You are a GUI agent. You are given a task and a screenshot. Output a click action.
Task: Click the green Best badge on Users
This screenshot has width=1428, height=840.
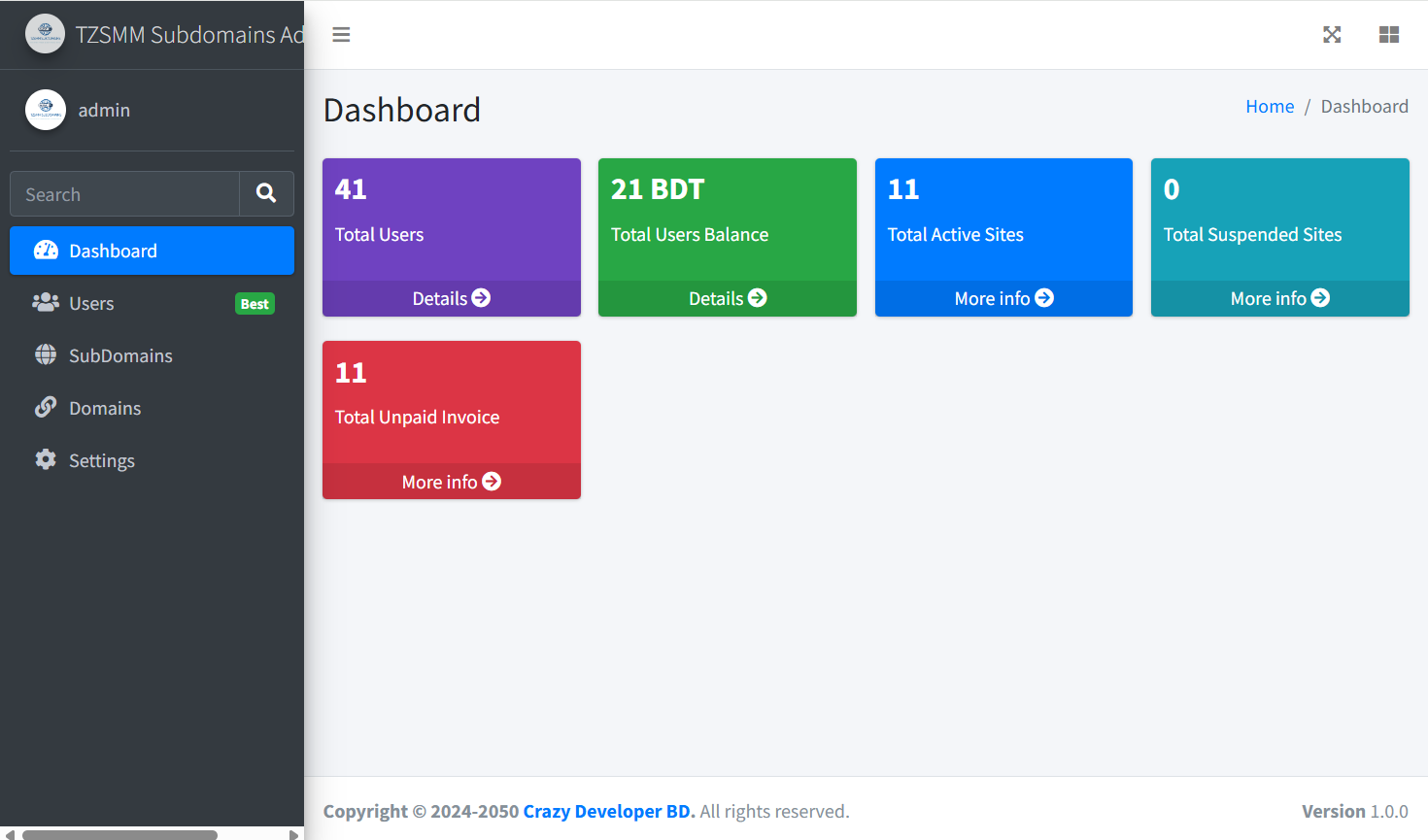[254, 303]
